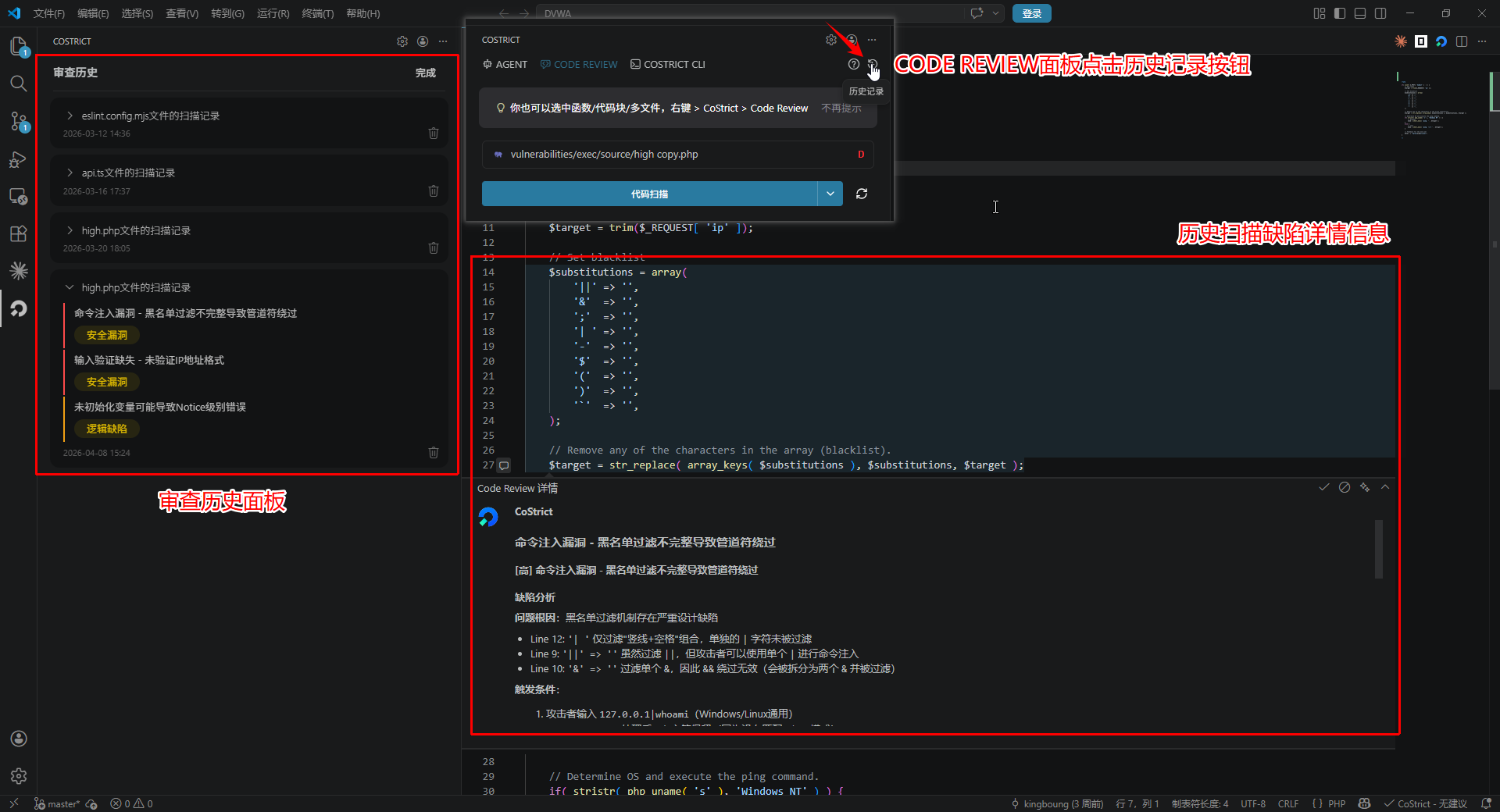This screenshot has width=1500, height=812.
Task: Delete the eslint.config.mjs scan record
Action: click(x=434, y=134)
